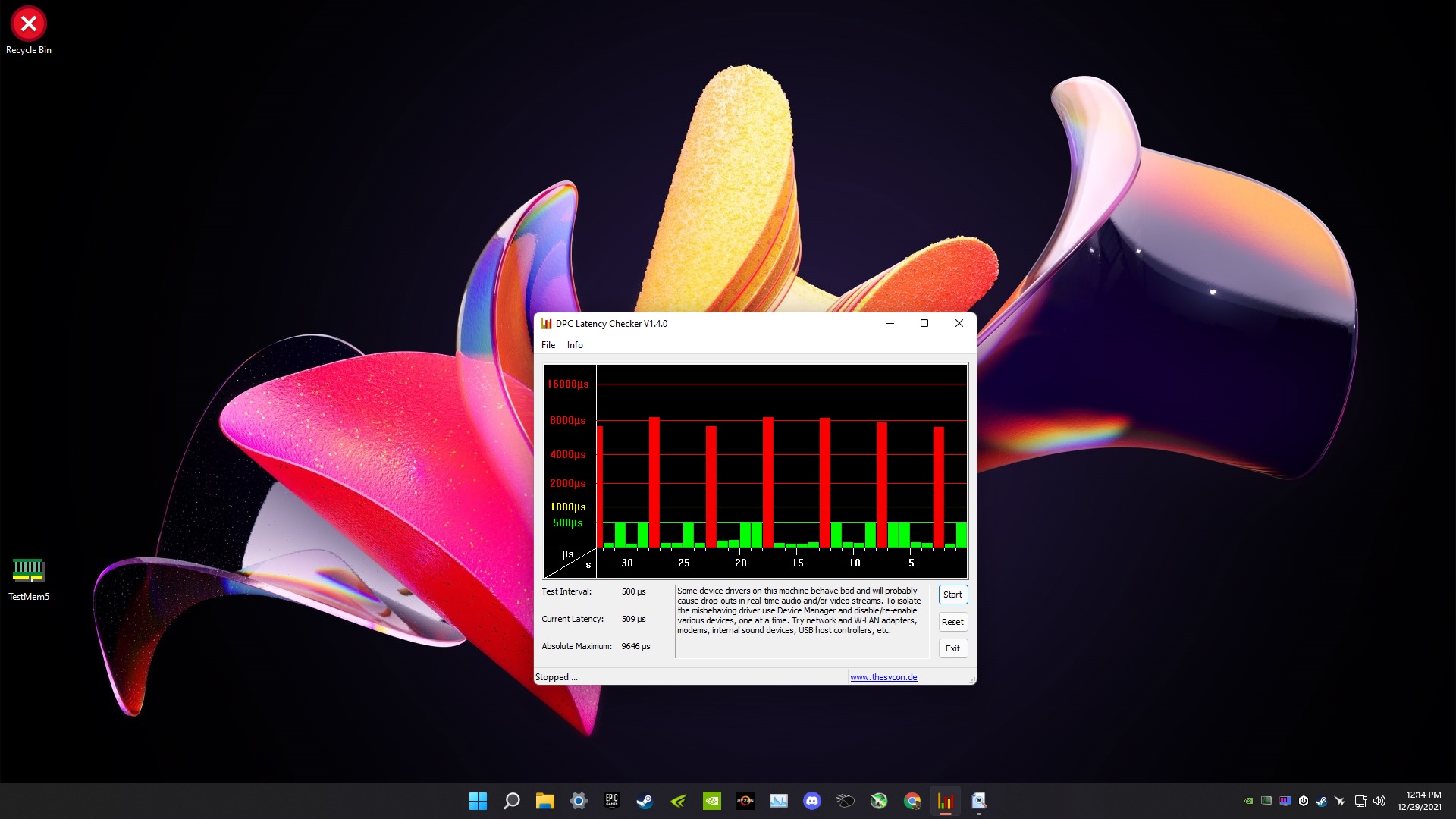Open the www.thesycon.de link
The image size is (1456, 819).
point(883,677)
